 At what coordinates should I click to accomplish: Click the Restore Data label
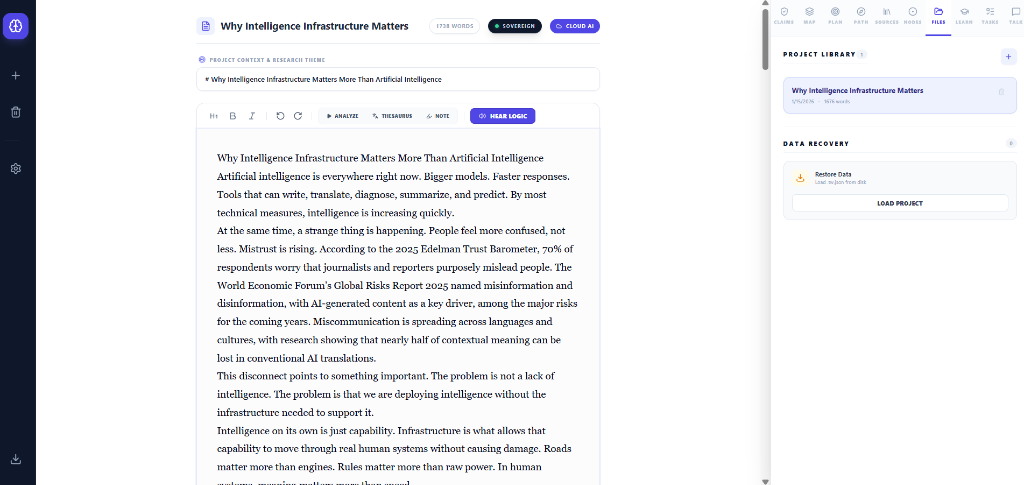pyautogui.click(x=833, y=175)
